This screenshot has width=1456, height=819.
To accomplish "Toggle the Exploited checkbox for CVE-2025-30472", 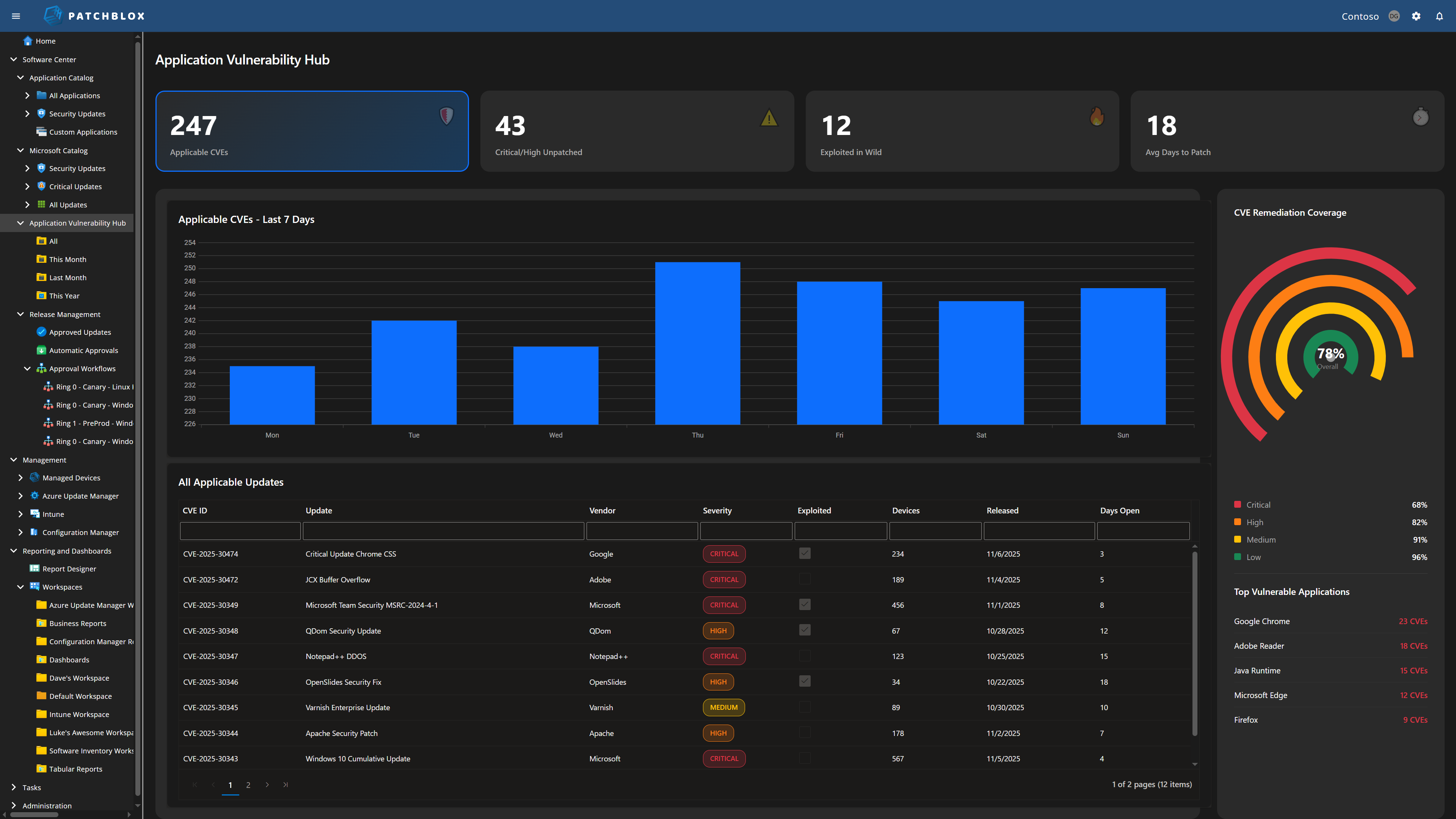I will point(804,579).
